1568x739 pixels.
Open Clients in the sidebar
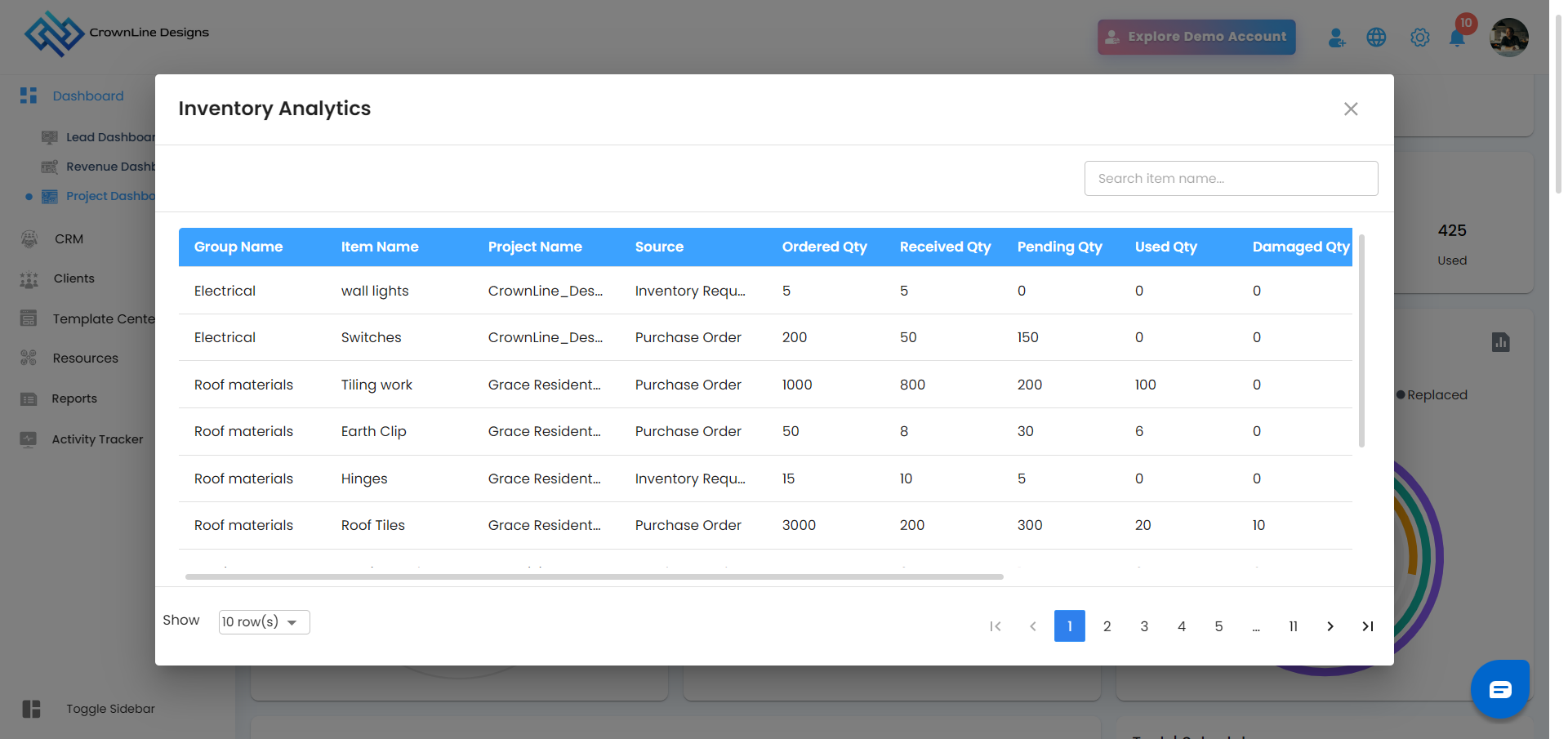pyautogui.click(x=73, y=278)
